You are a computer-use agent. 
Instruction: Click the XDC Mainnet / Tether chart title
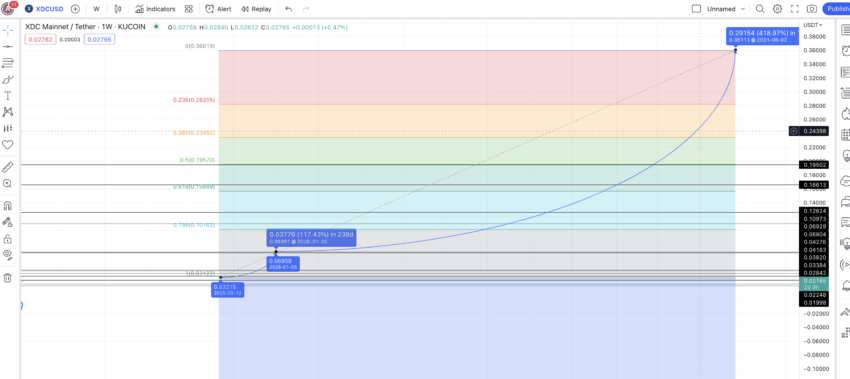pyautogui.click(x=85, y=27)
